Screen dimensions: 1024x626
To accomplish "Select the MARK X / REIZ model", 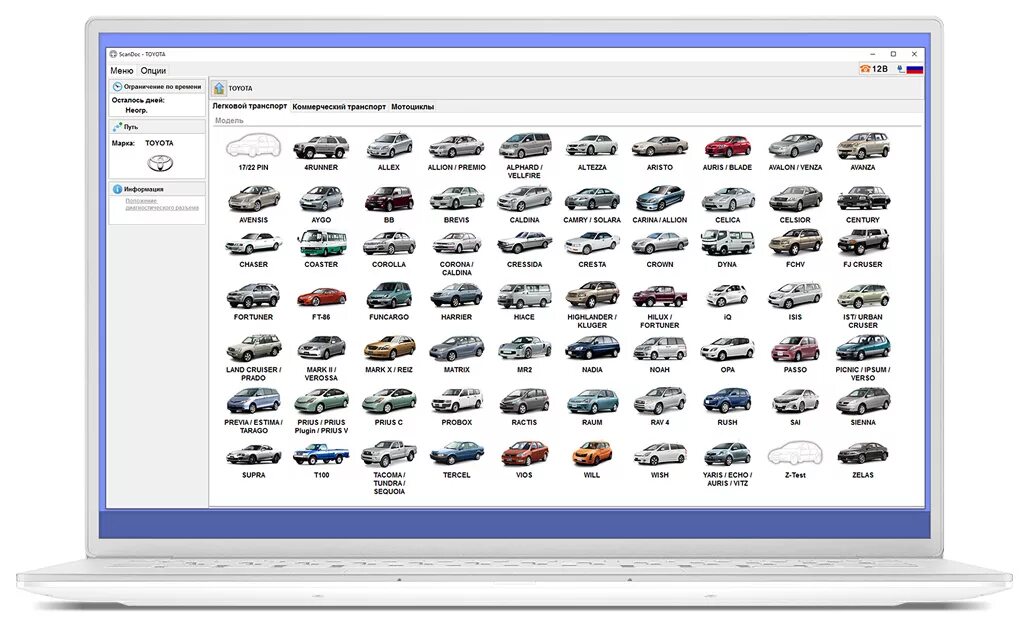I will tap(389, 354).
